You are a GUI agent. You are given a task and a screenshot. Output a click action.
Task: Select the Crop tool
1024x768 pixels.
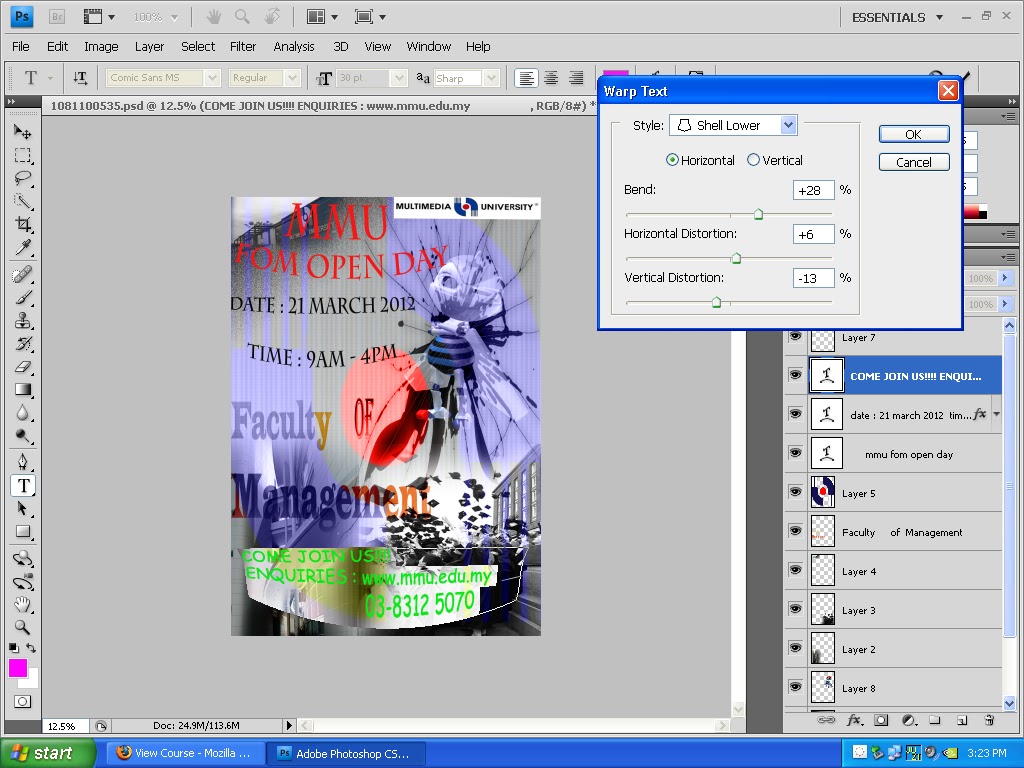tap(23, 224)
